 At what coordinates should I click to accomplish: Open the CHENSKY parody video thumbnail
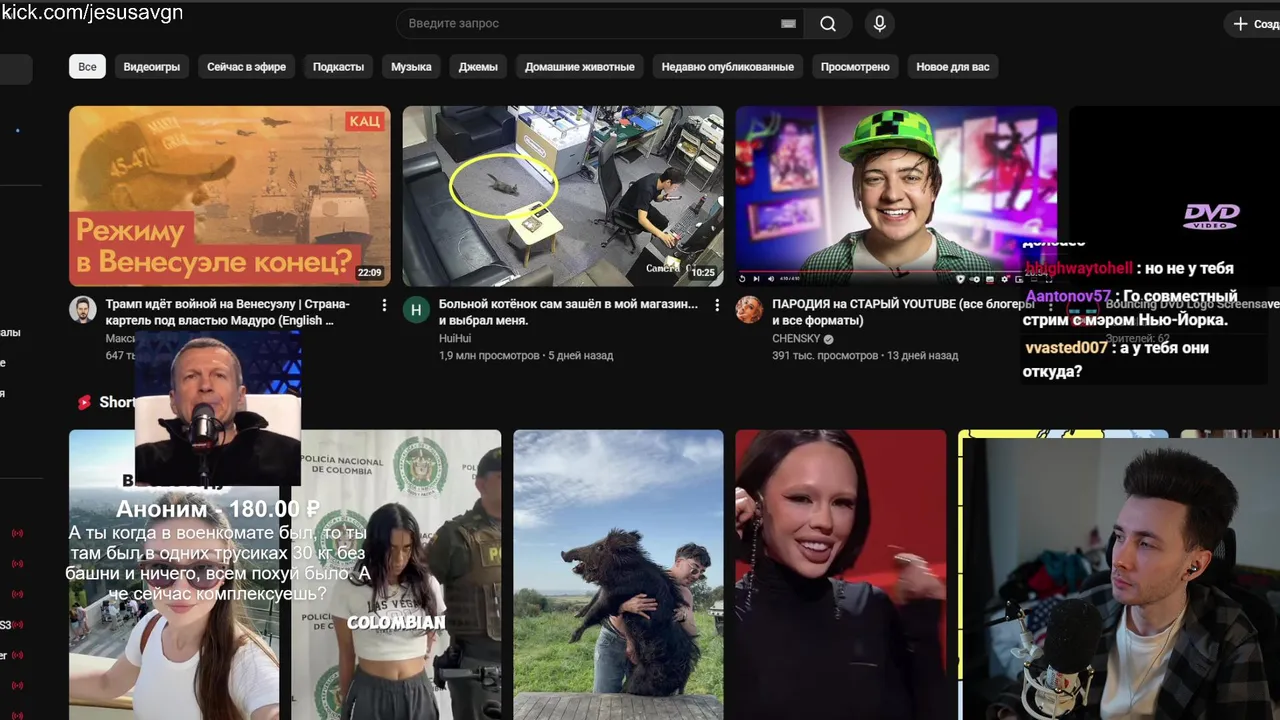pyautogui.click(x=896, y=196)
